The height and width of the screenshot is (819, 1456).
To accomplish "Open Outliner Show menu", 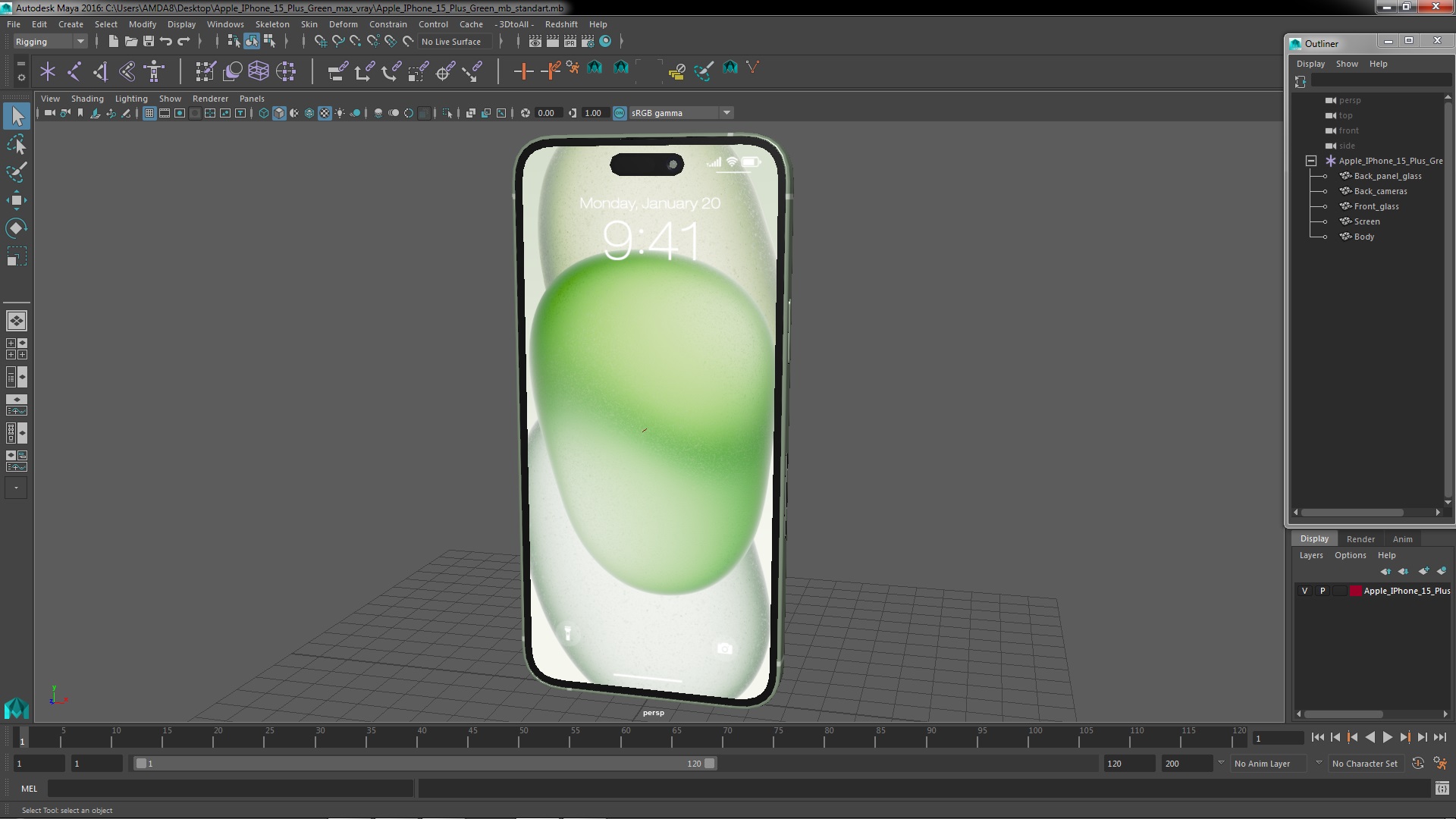I will click(1347, 64).
